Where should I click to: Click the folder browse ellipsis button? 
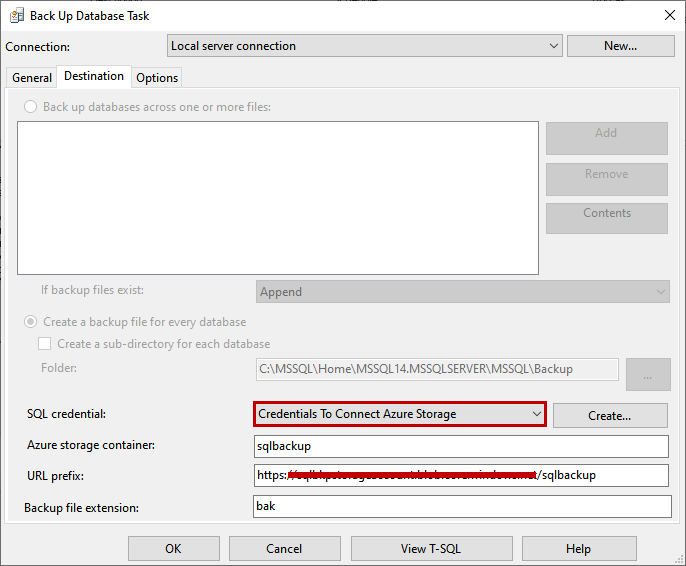pos(648,375)
